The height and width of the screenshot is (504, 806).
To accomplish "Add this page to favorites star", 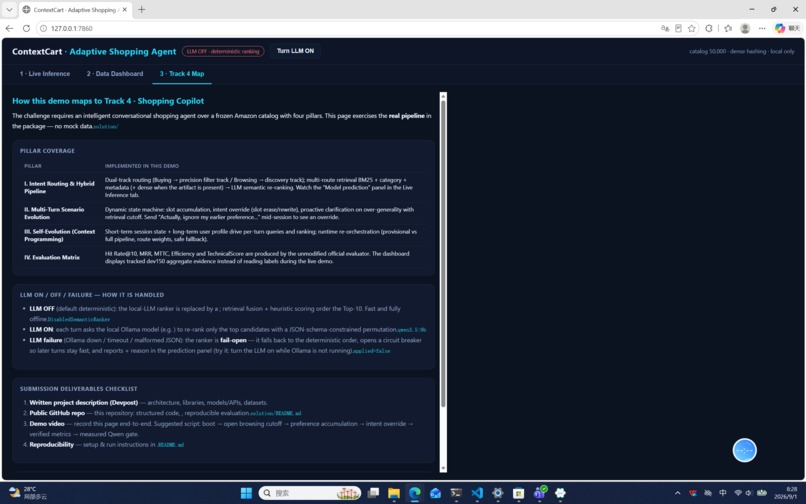I will (x=691, y=28).
